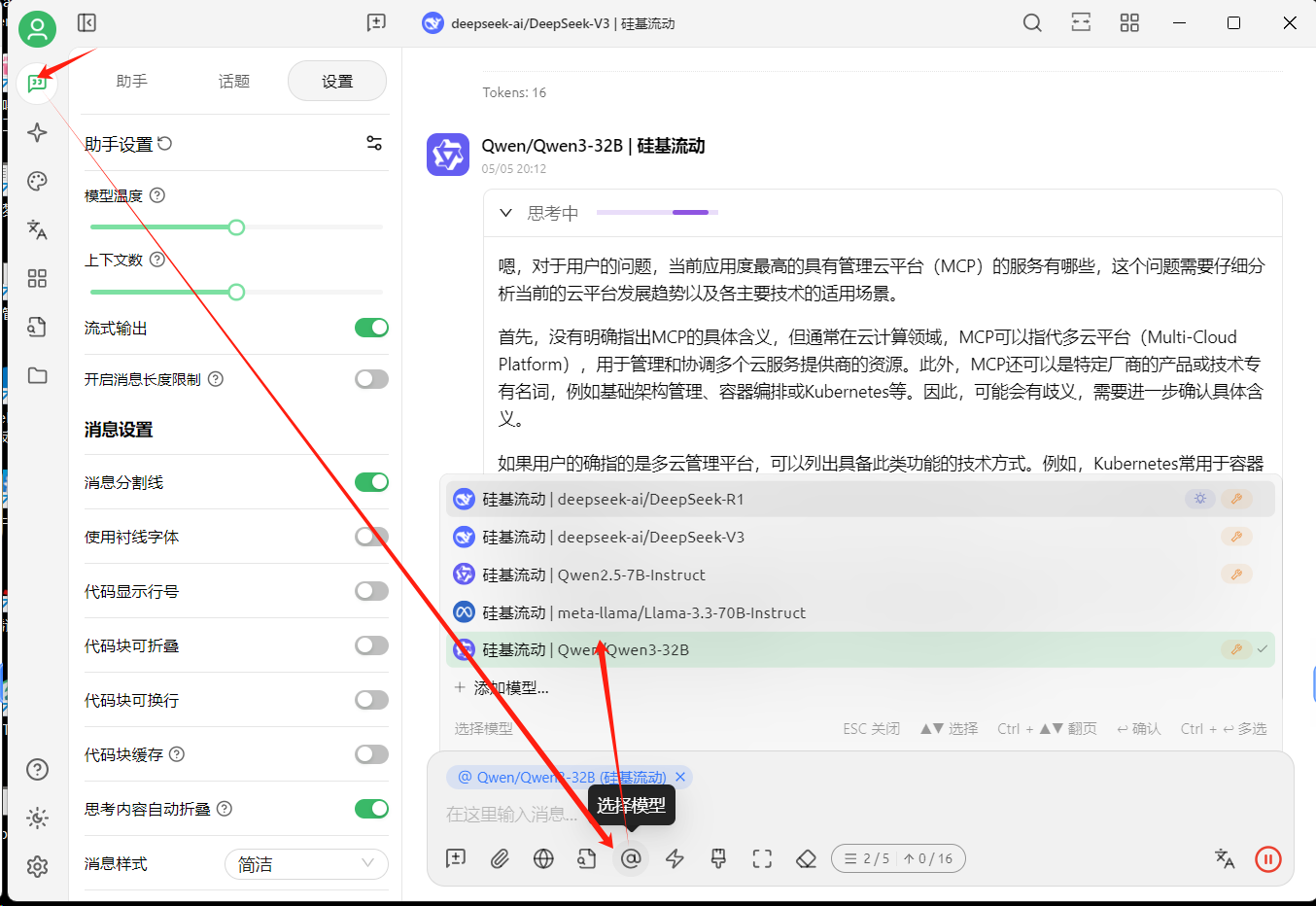This screenshot has width=1316, height=906.
Task: Enable 代码显示行号 switch
Action: coord(371,591)
